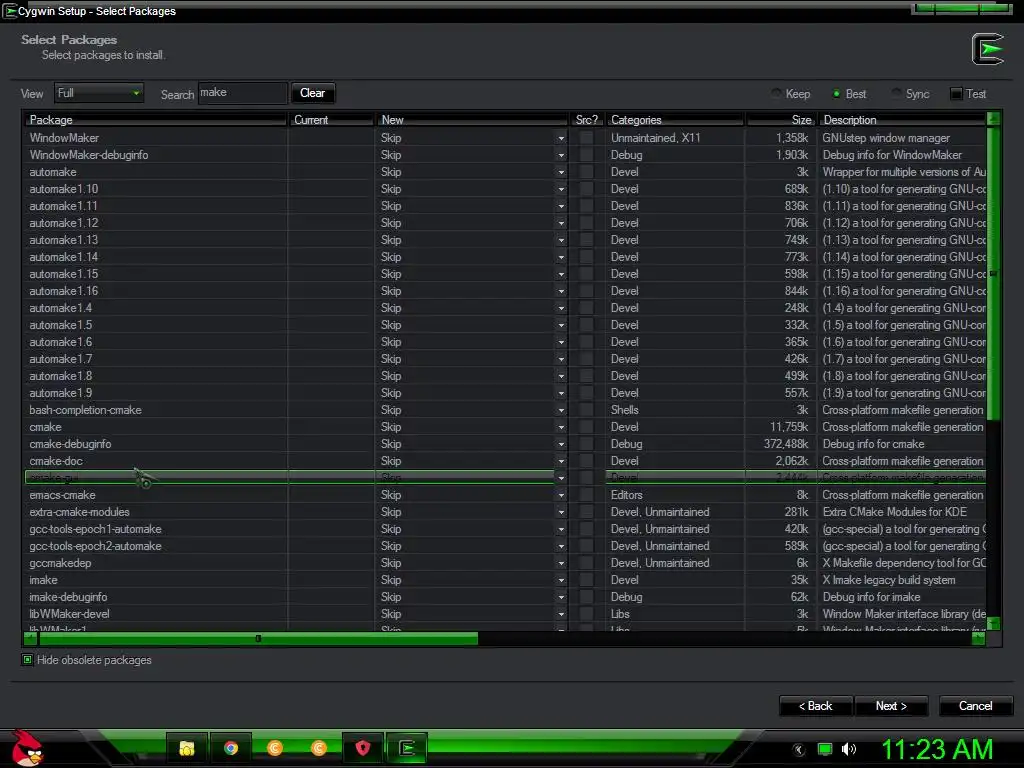
Task: Select the extra-cmake-modules package name
Action: click(x=80, y=512)
